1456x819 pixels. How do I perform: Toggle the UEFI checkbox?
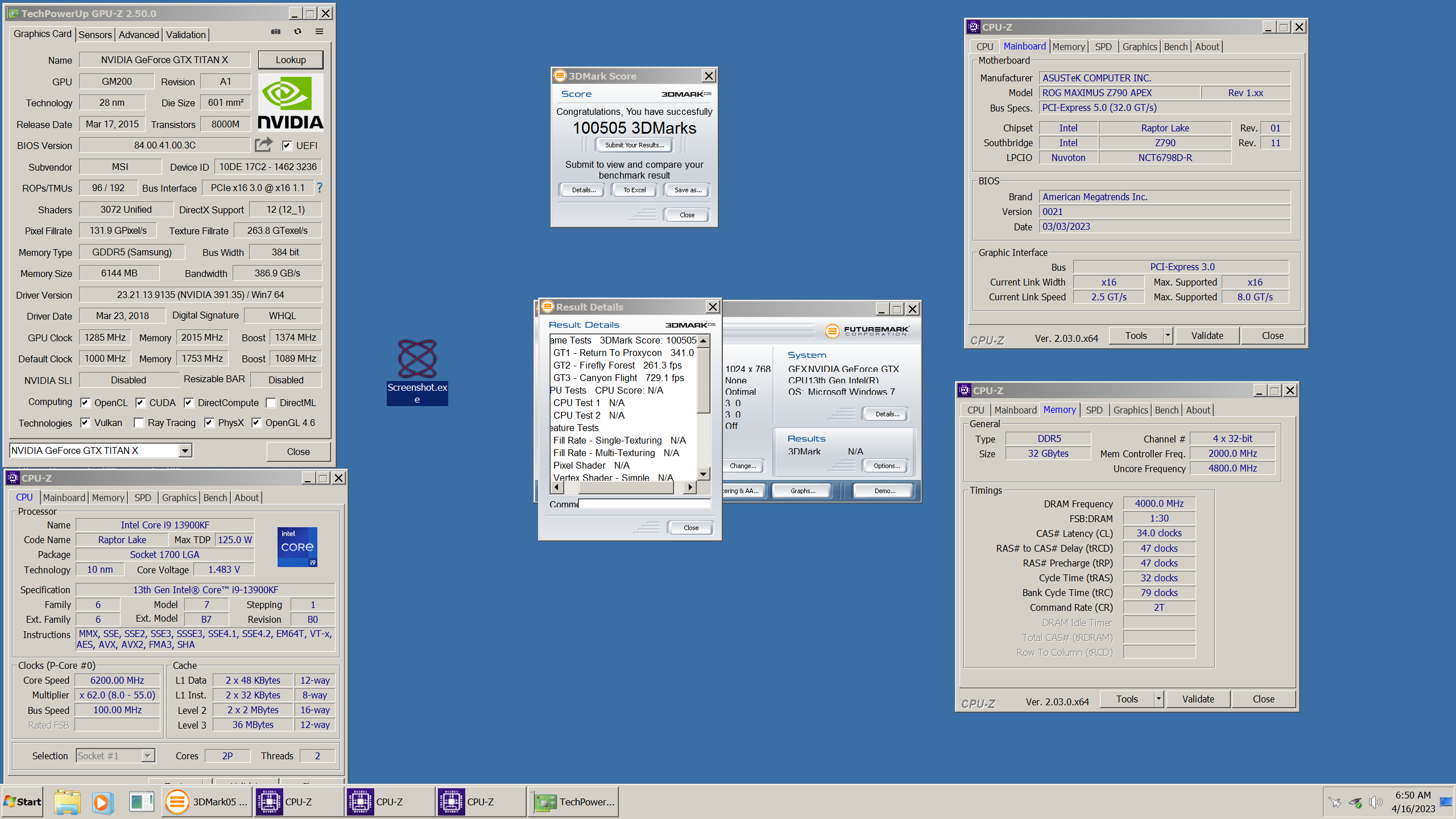point(287,146)
